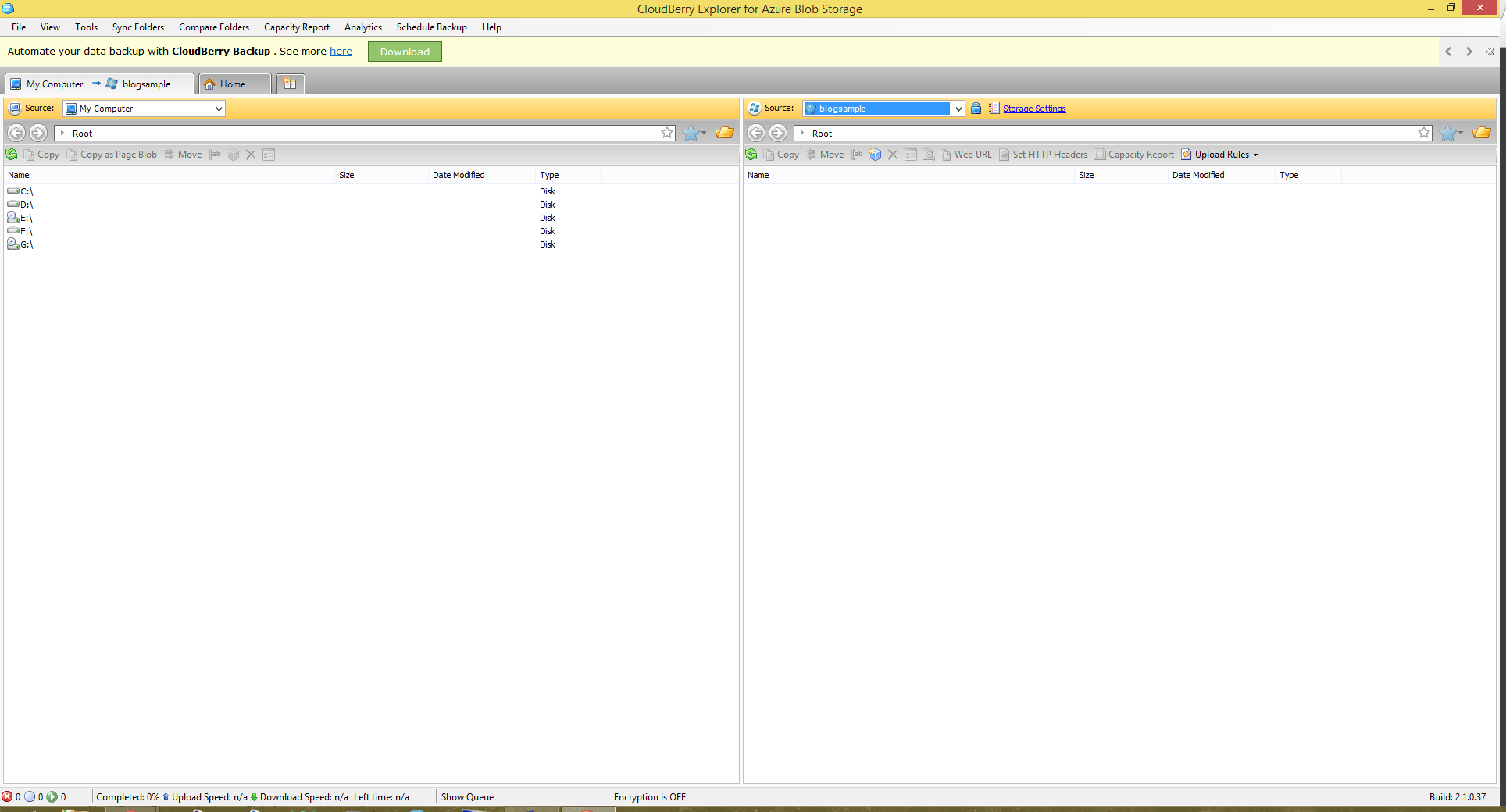
Task: Click Capacity Report in the right toolbar
Action: 1134,155
